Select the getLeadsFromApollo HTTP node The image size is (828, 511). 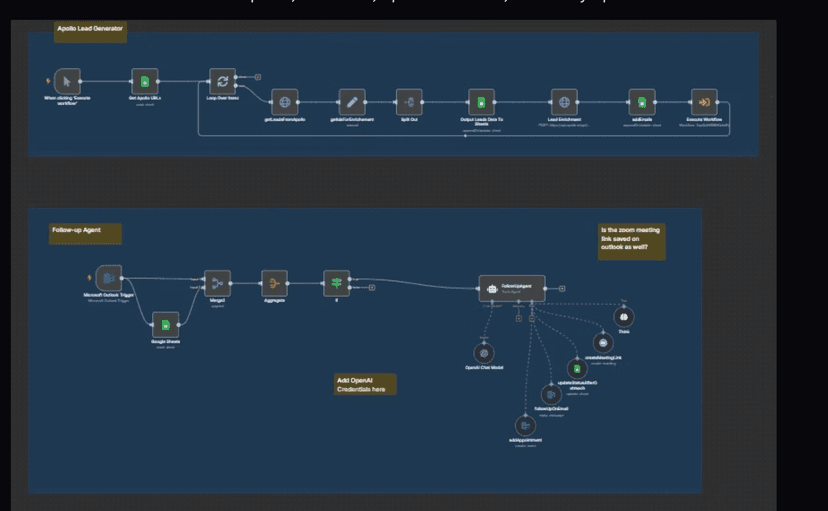tap(285, 102)
